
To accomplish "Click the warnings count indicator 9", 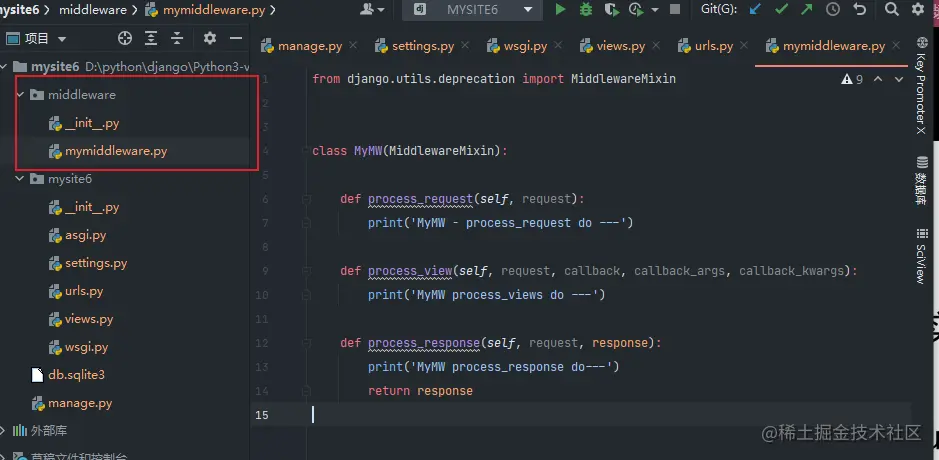I will point(852,79).
